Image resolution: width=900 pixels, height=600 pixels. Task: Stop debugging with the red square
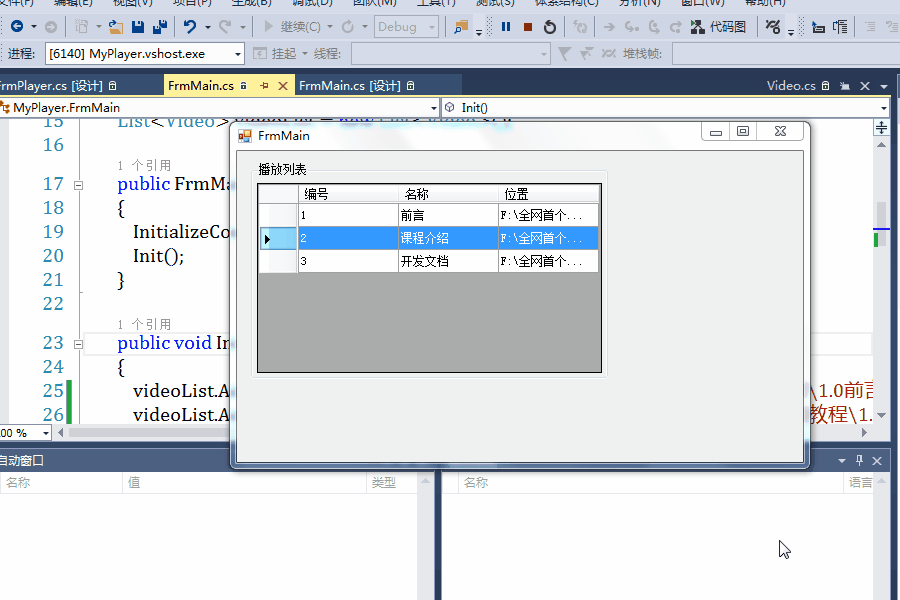point(527,27)
